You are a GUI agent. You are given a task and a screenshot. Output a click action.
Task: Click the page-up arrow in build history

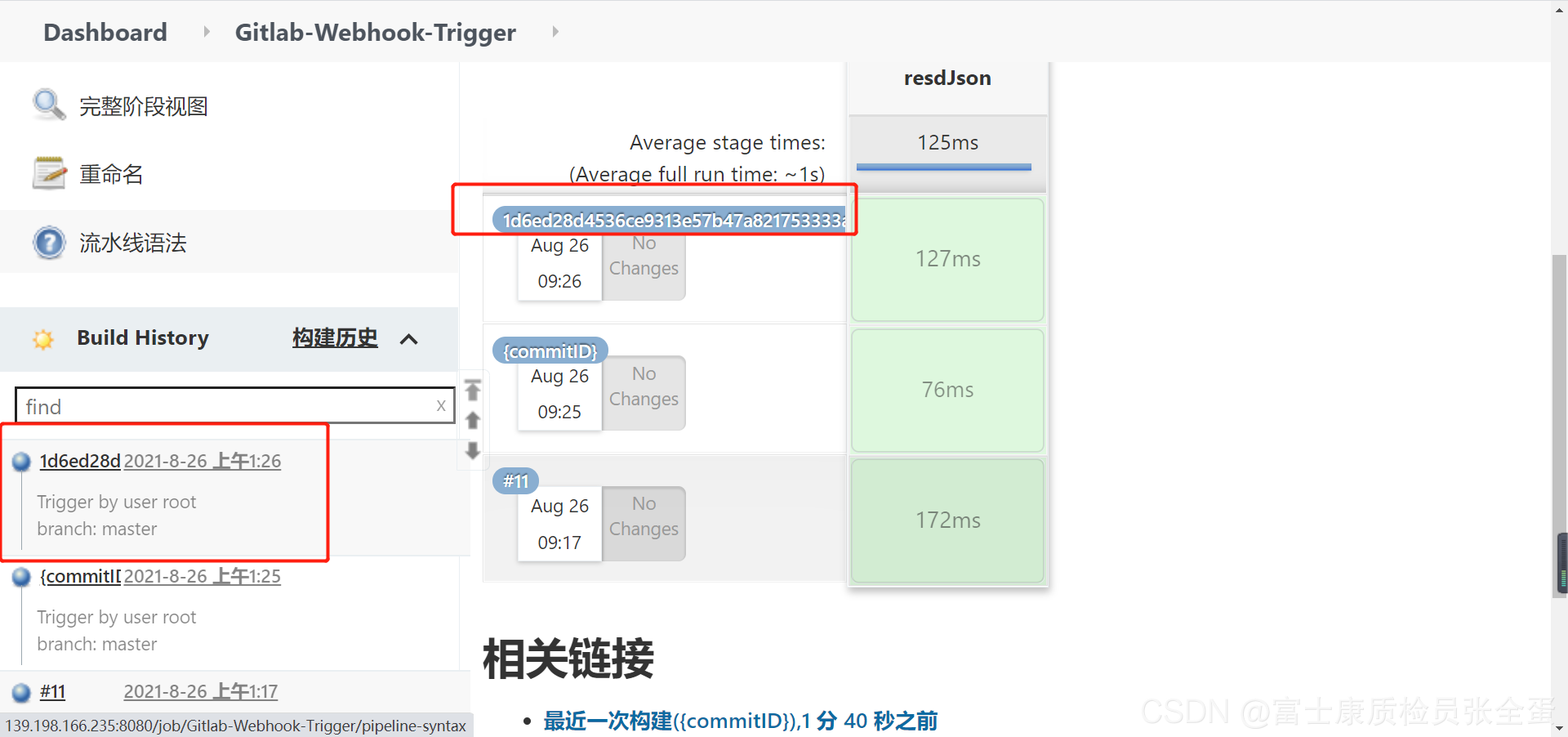pyautogui.click(x=473, y=421)
